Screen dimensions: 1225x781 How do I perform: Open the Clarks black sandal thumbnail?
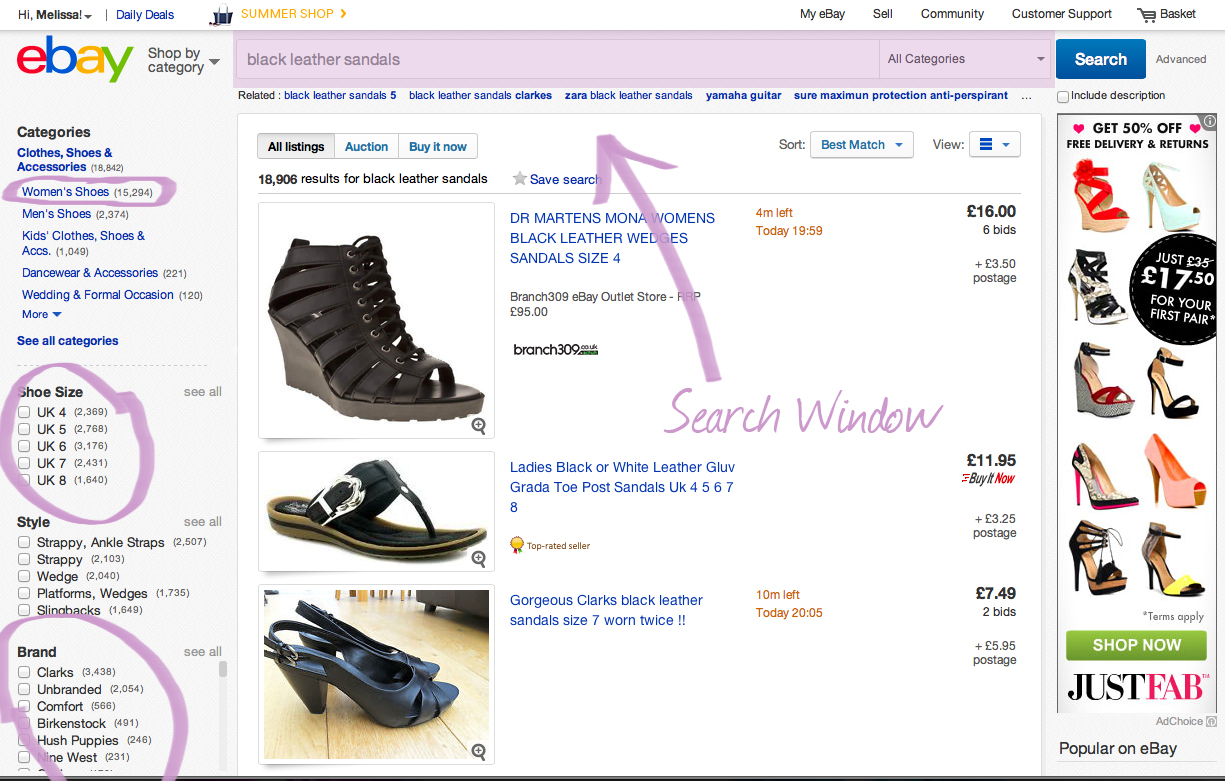pos(376,675)
